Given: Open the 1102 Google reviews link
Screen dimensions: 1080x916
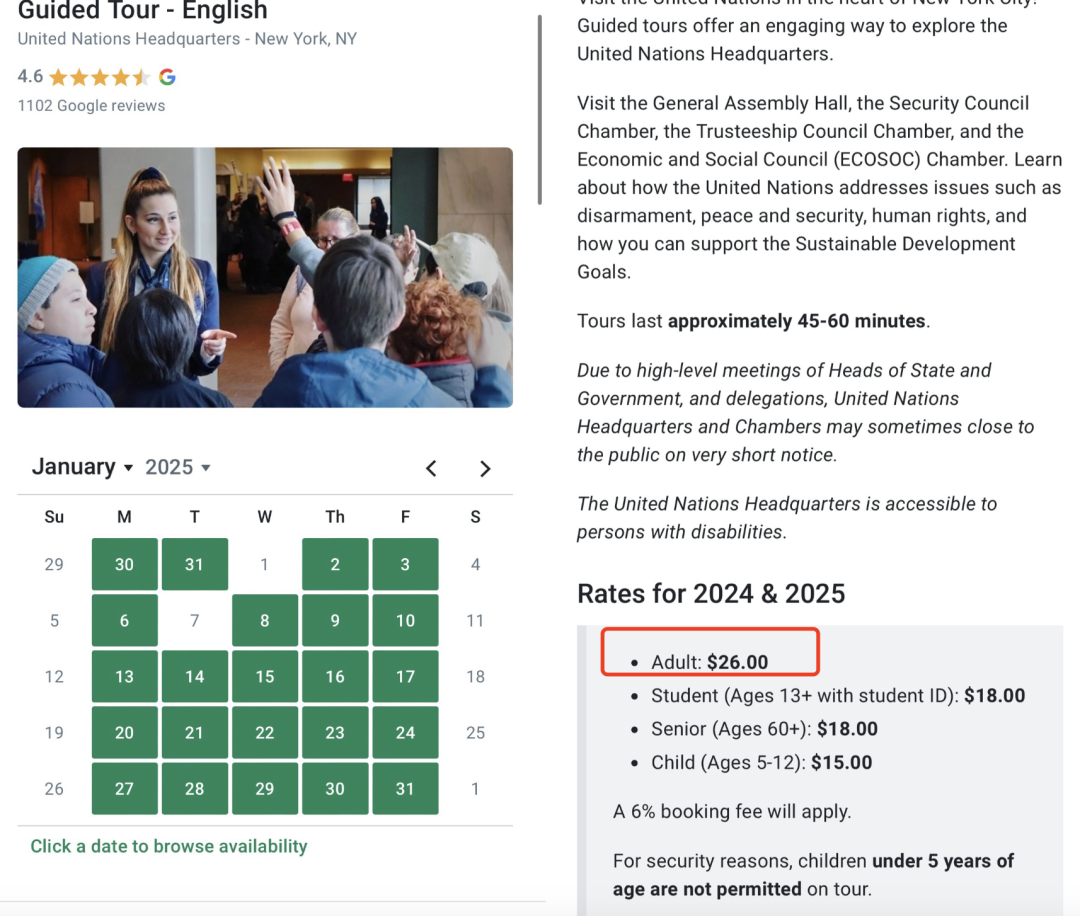Looking at the screenshot, I should (91, 106).
